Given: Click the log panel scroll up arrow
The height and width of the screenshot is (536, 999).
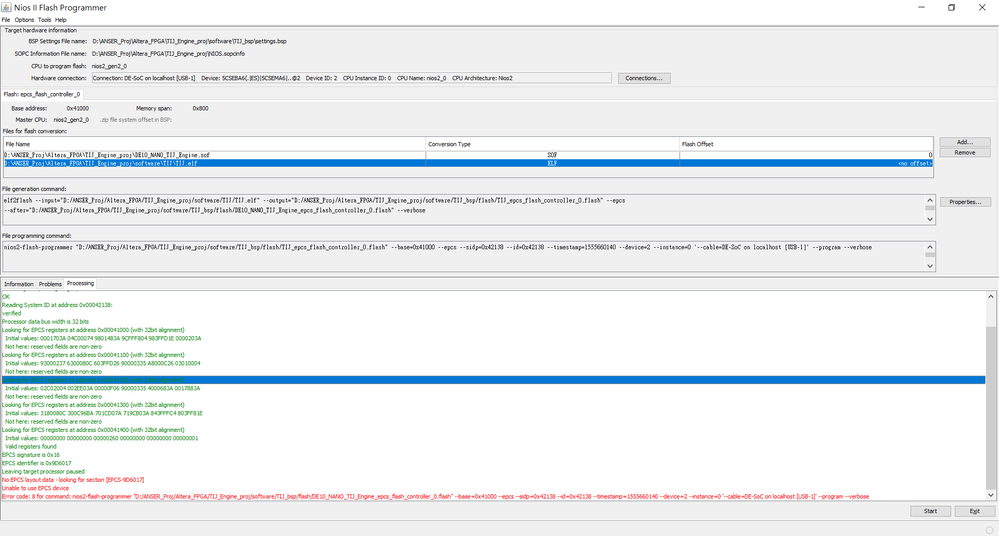Looking at the screenshot, I should pos(991,296).
